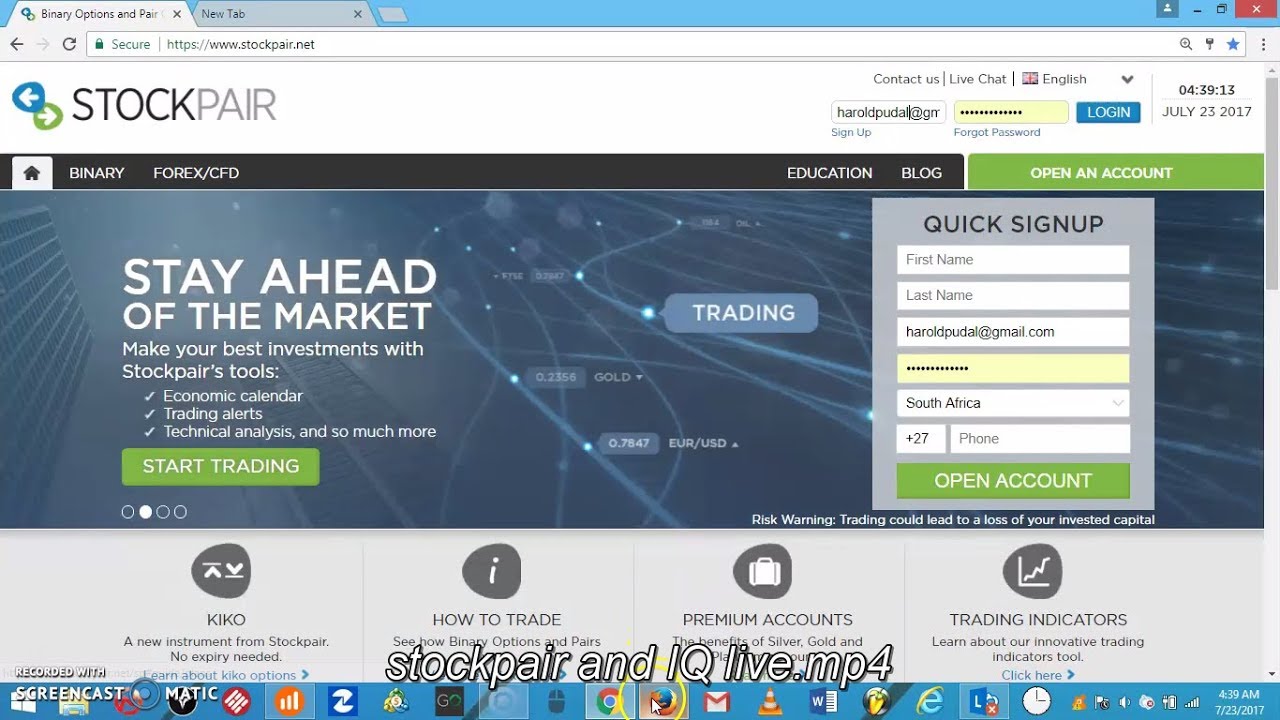Image resolution: width=1280 pixels, height=720 pixels.
Task: Open Internet Explorer from the taskbar
Action: point(931,702)
